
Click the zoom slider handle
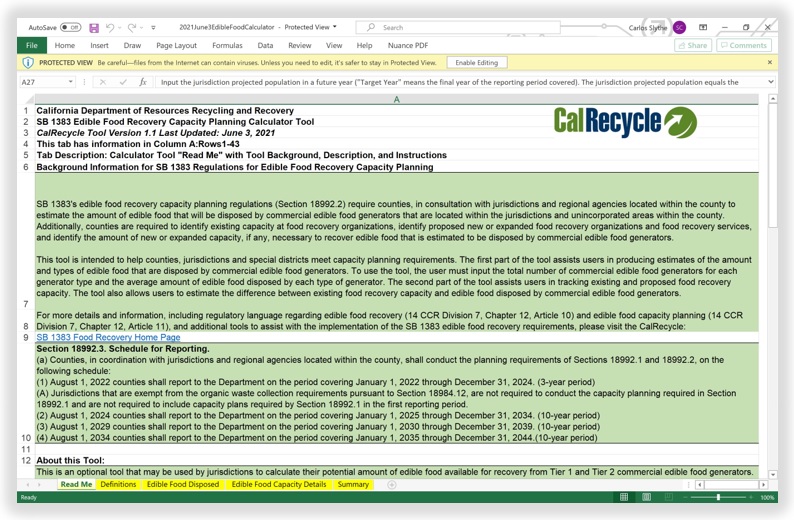pos(718,497)
